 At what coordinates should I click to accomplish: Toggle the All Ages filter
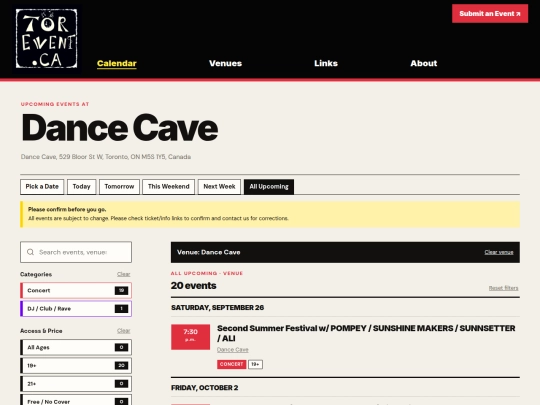click(76, 347)
